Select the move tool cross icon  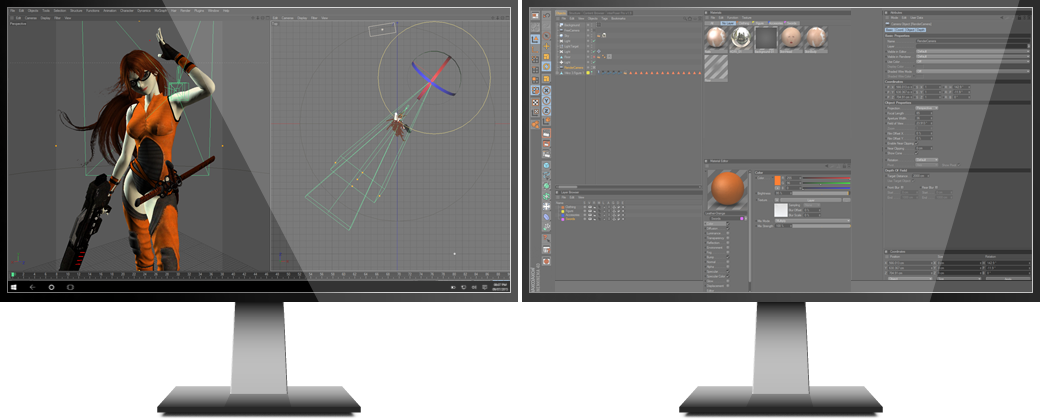tap(547, 46)
